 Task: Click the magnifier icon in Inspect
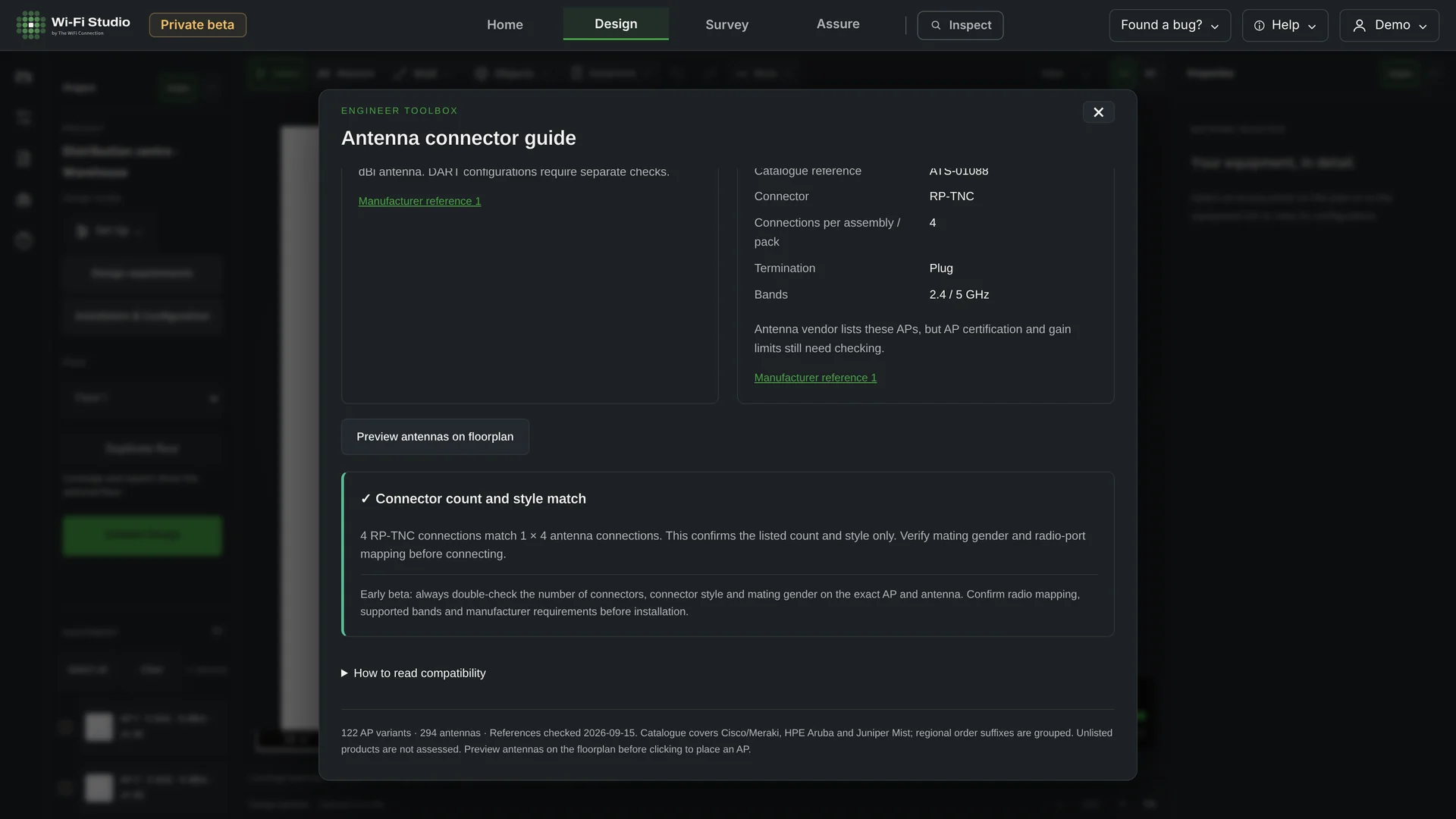(936, 26)
